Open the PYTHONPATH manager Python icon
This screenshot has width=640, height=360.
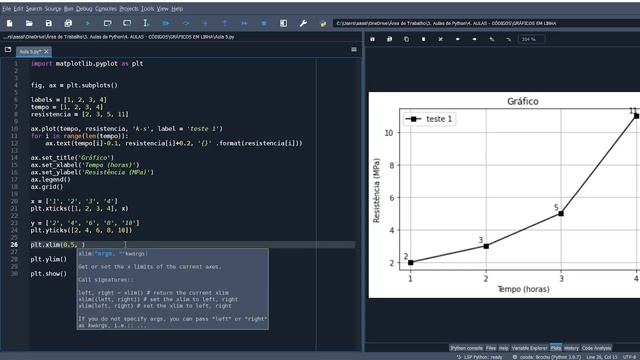pyautogui.click(x=323, y=24)
